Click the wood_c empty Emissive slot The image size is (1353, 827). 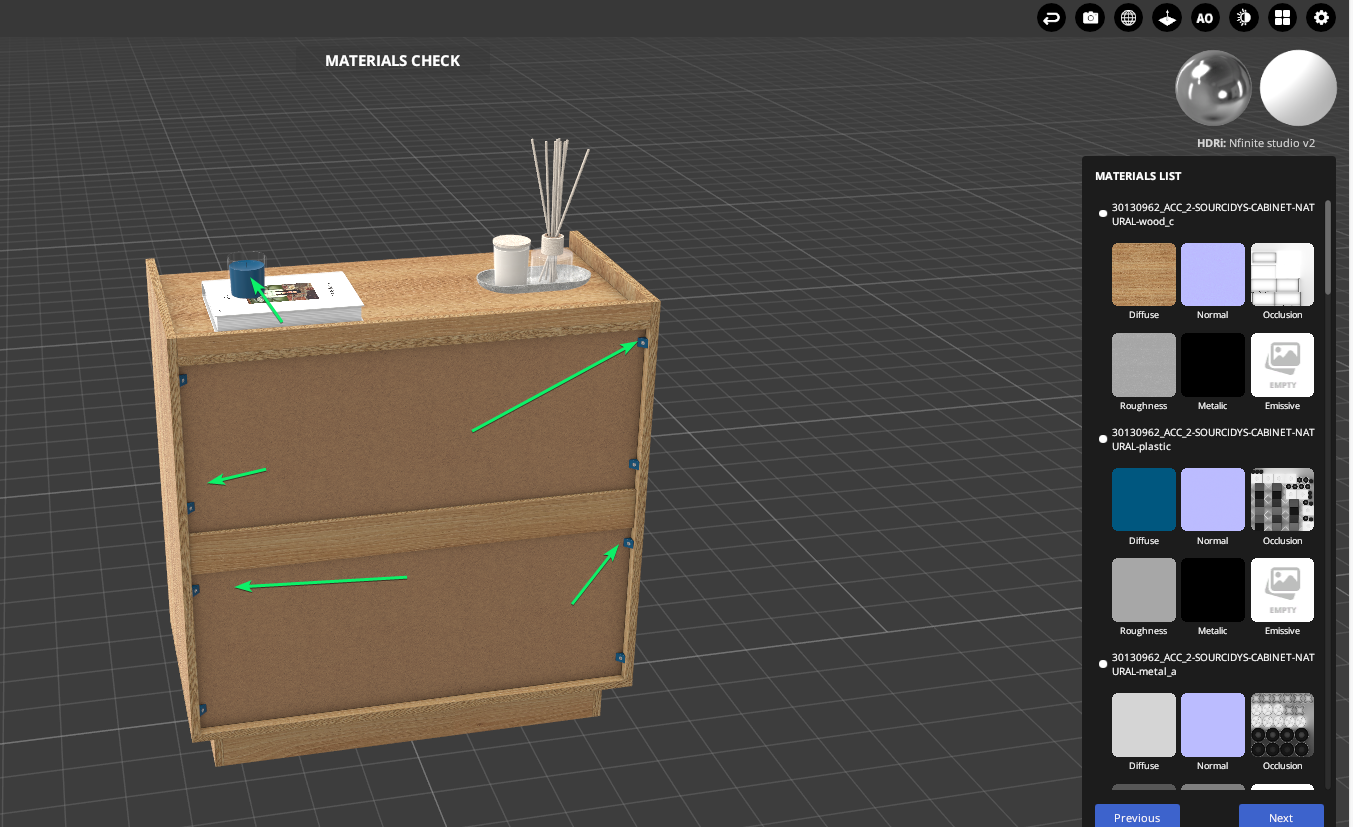click(1282, 365)
